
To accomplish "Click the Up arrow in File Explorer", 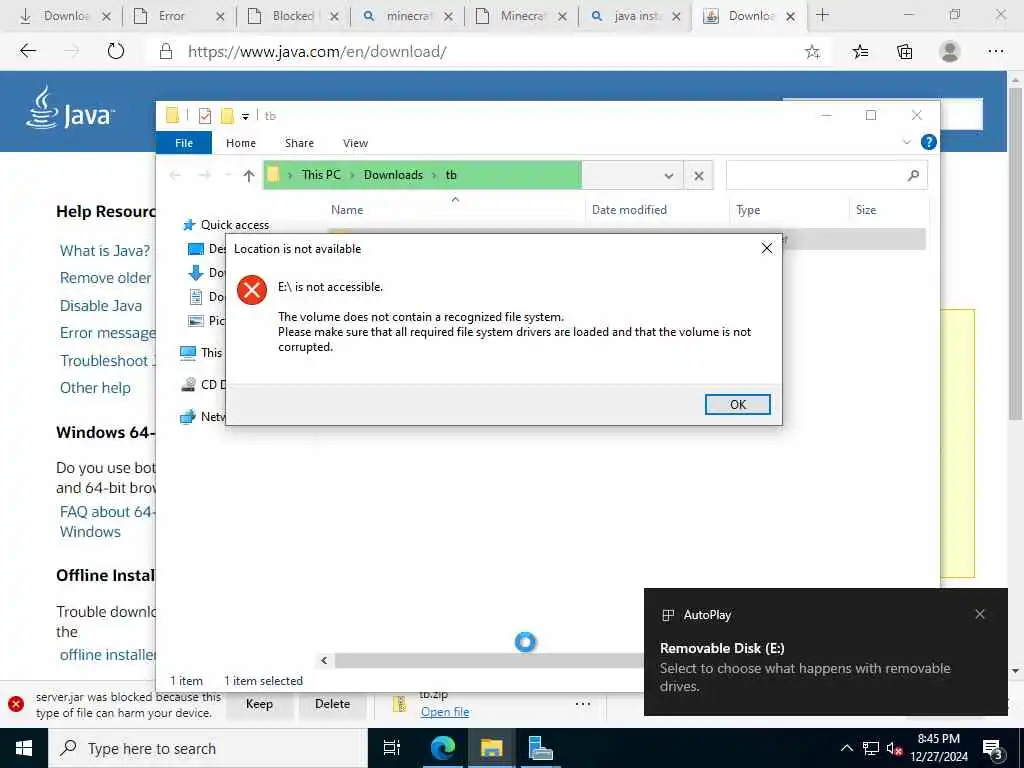I will coord(248,175).
